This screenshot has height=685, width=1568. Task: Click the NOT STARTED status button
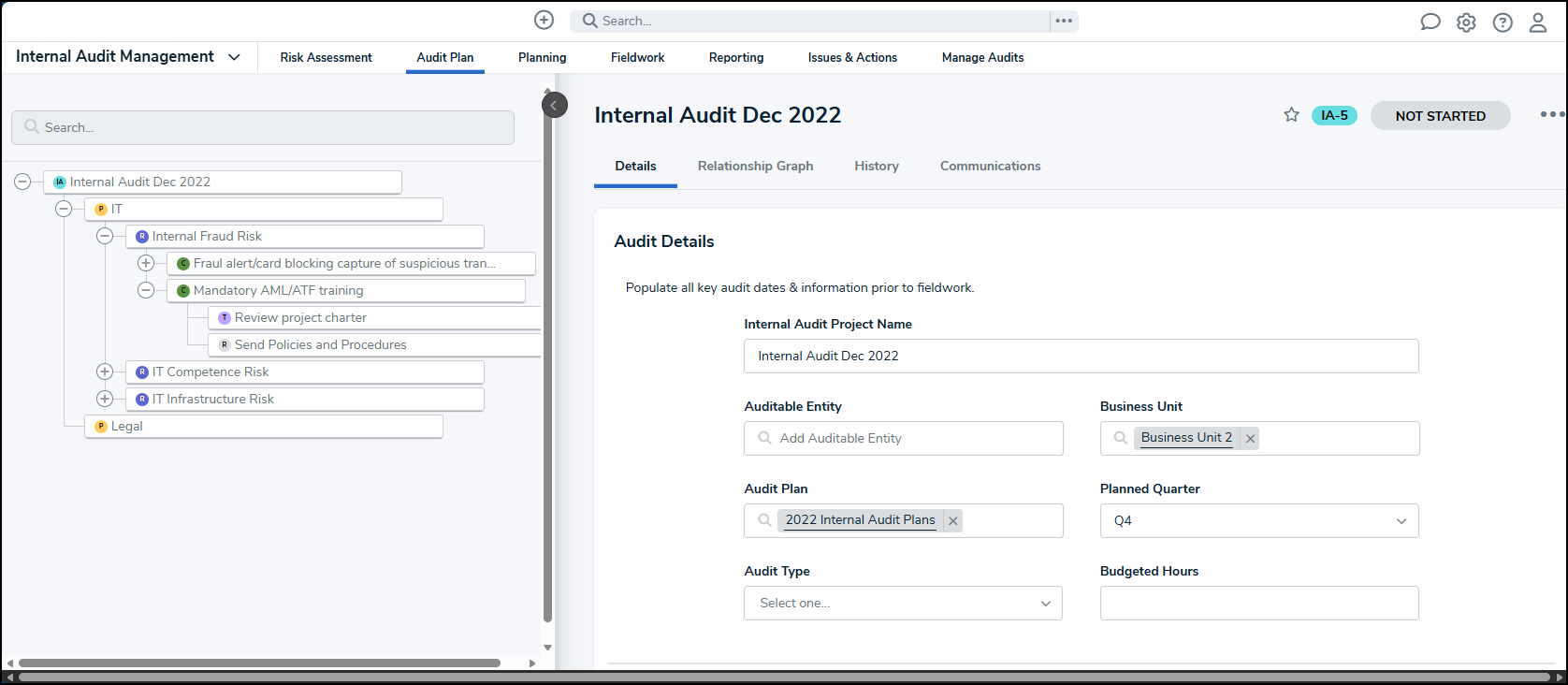pyautogui.click(x=1440, y=116)
